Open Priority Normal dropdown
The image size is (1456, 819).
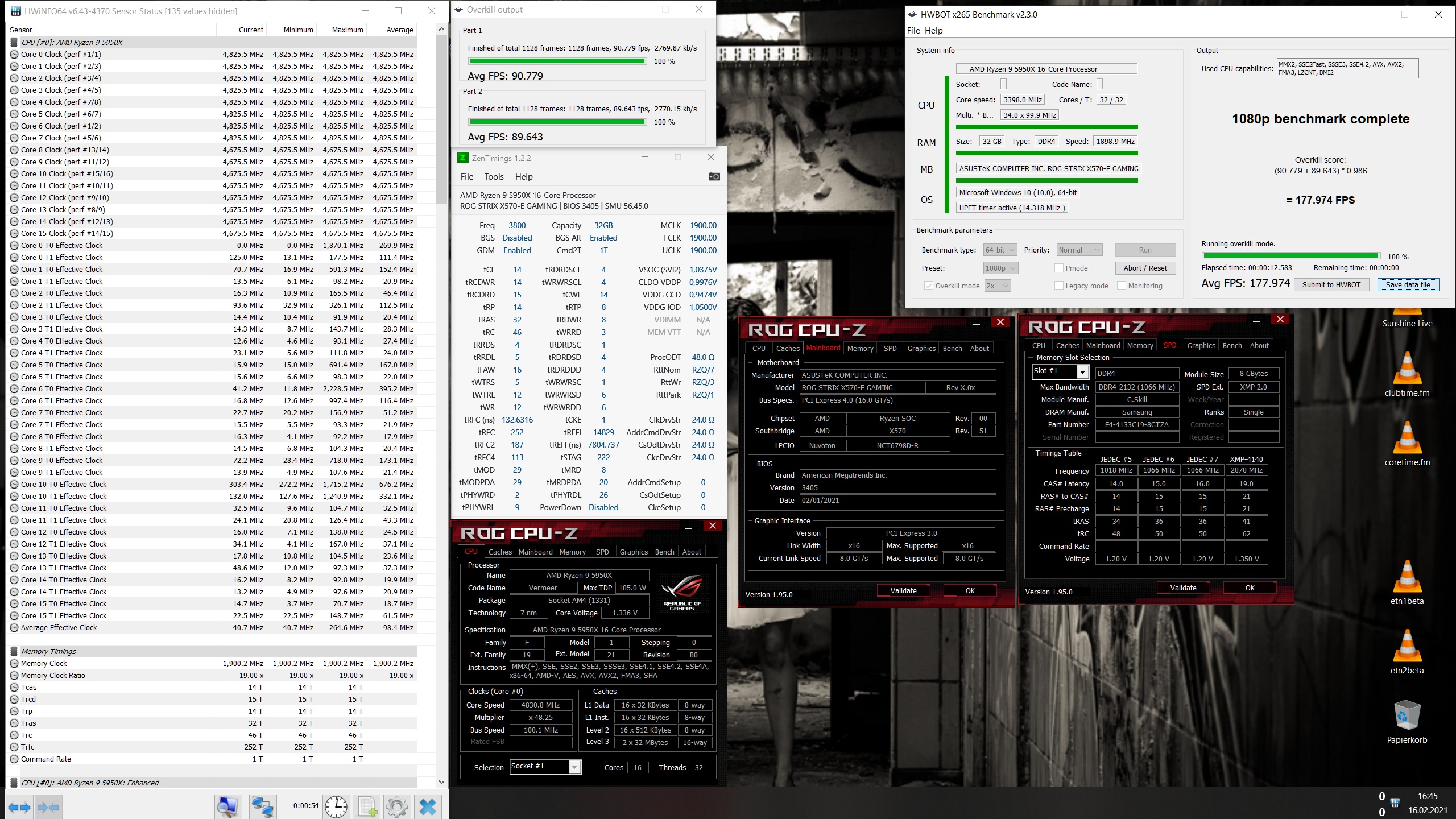pyautogui.click(x=1079, y=250)
